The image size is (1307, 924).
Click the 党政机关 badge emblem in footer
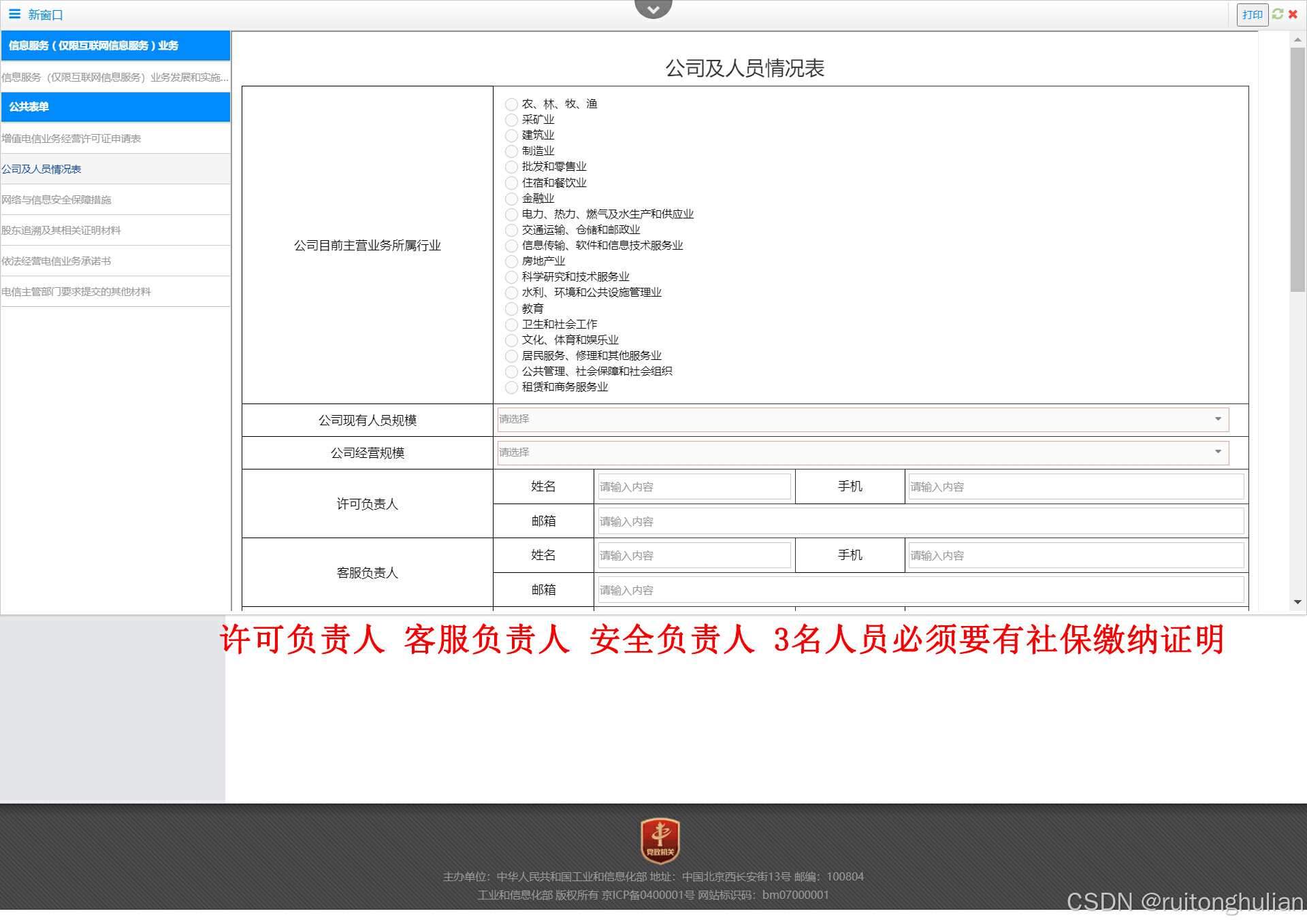click(x=660, y=840)
